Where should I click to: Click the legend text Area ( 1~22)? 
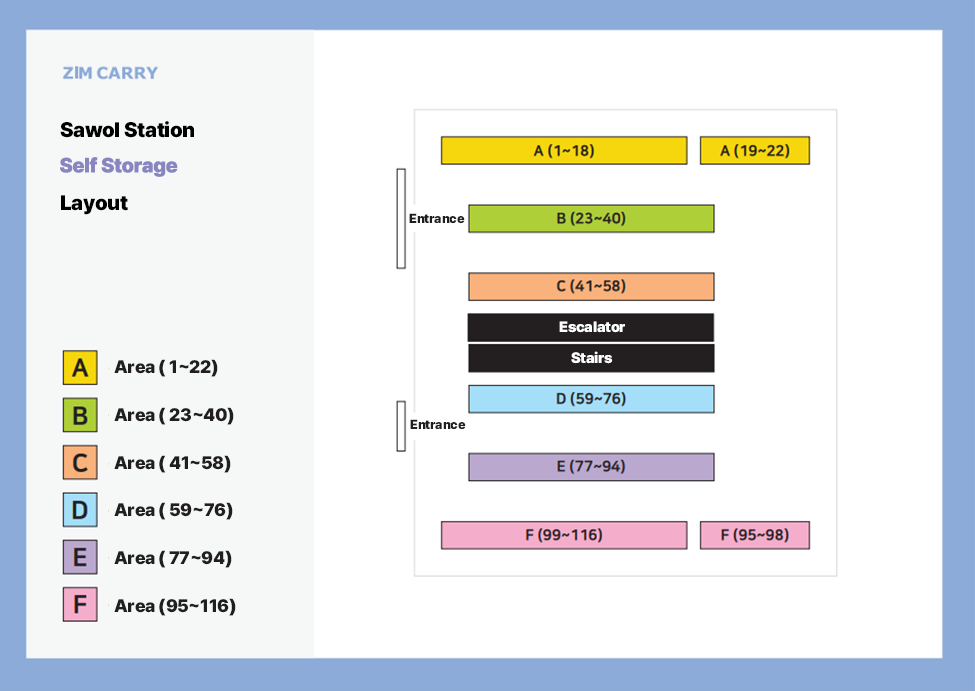pos(166,367)
